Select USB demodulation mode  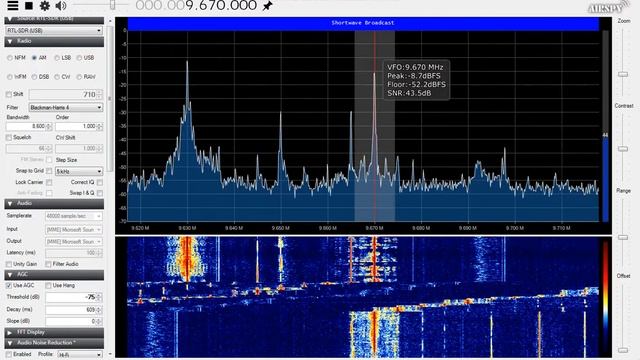click(79, 58)
